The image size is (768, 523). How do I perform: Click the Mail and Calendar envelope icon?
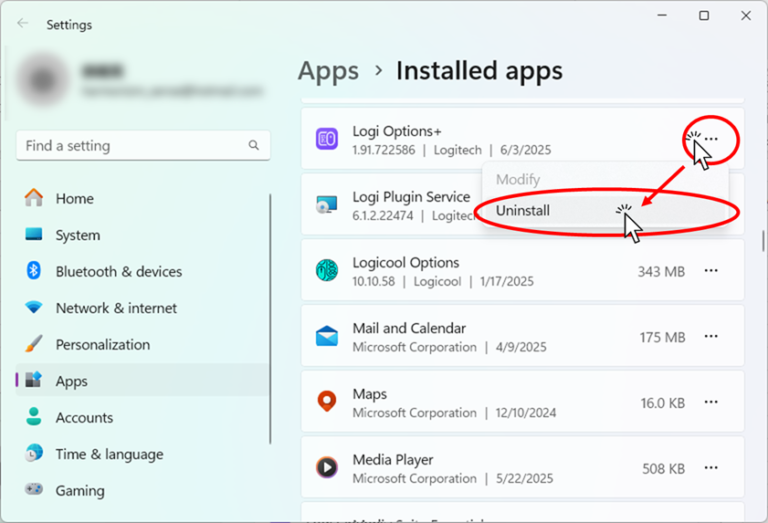point(326,337)
